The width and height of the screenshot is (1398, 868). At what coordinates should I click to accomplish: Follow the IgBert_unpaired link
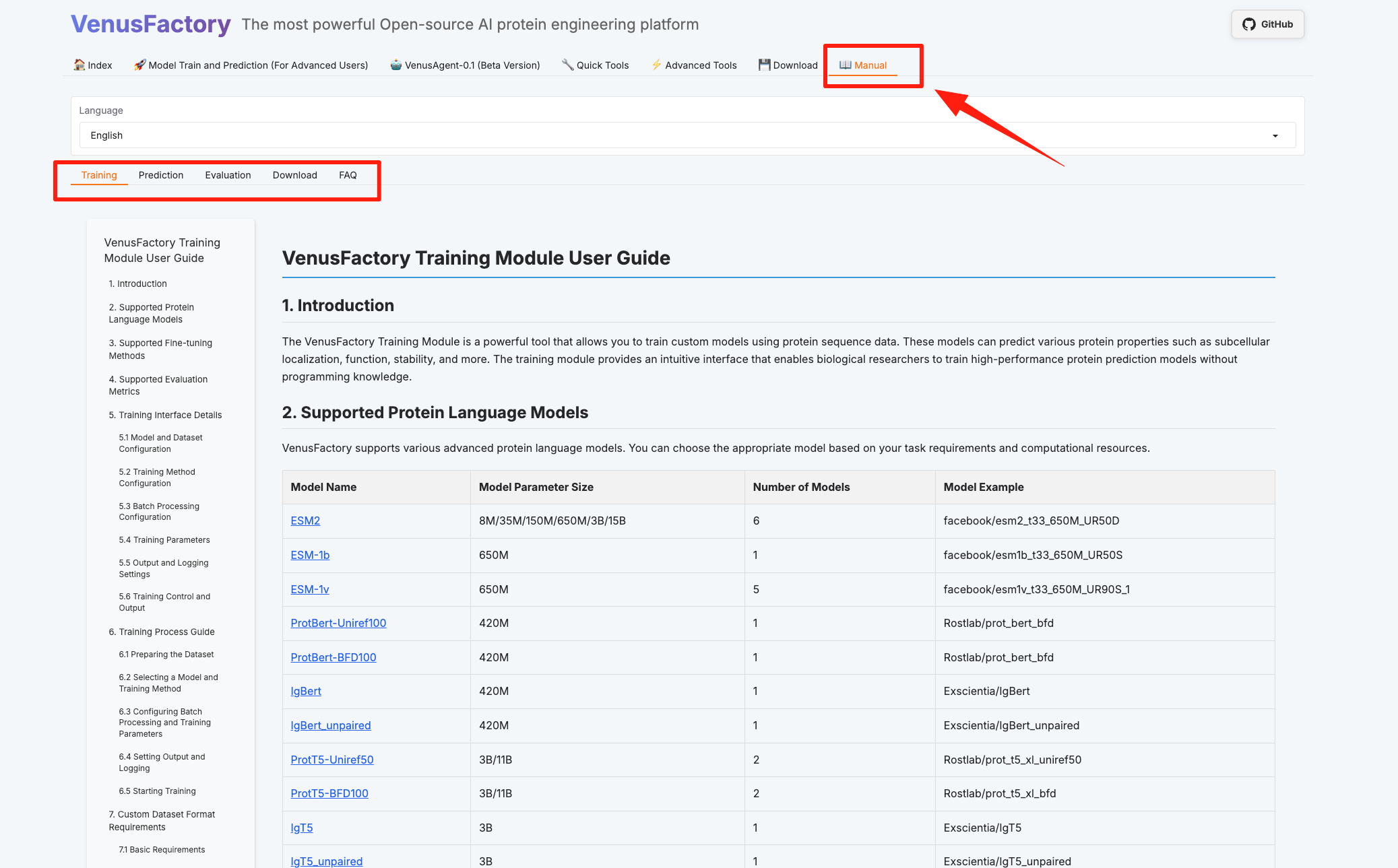click(331, 725)
